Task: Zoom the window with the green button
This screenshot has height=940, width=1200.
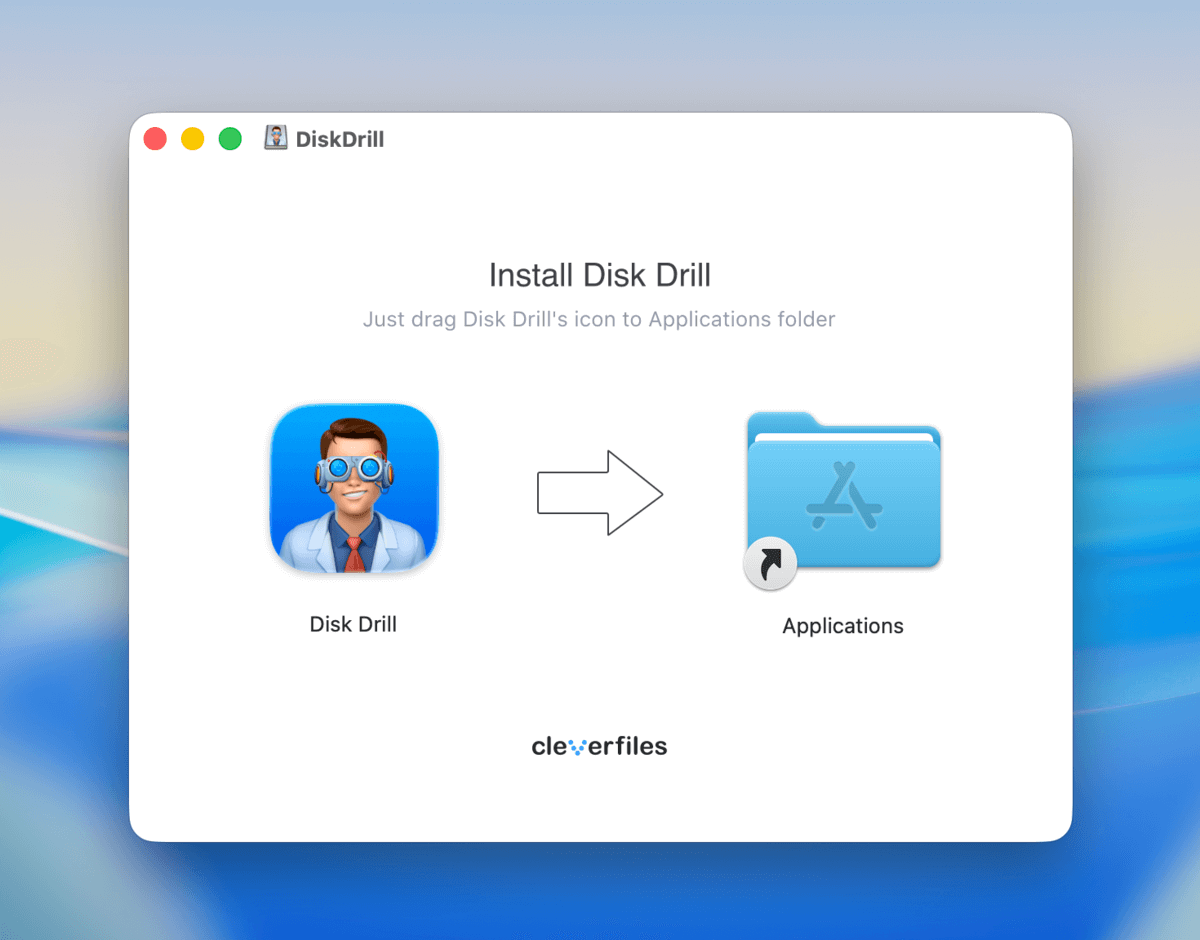Action: coord(229,138)
